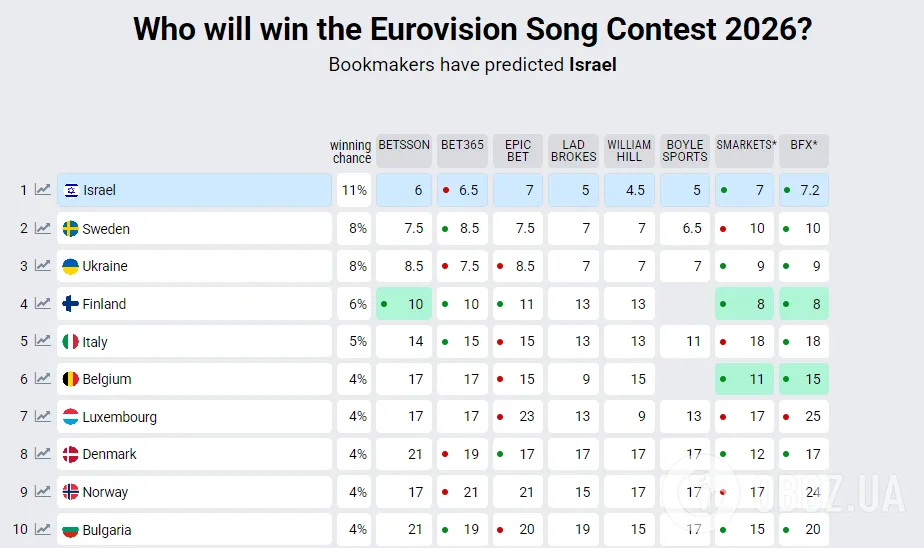
Task: Click the winning chance column header
Action: coord(350,151)
